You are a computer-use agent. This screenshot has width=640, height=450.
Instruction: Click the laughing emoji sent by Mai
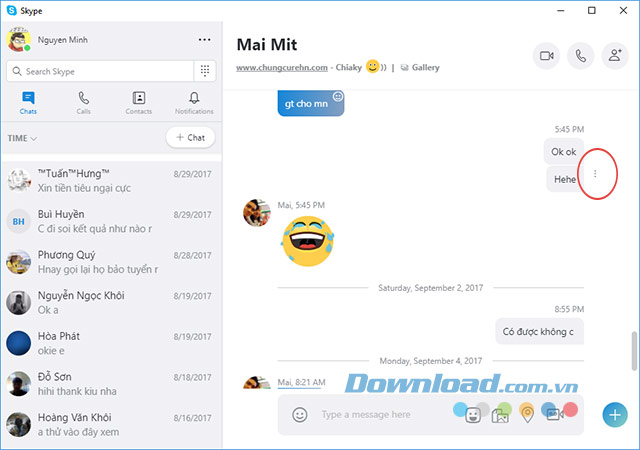(307, 241)
